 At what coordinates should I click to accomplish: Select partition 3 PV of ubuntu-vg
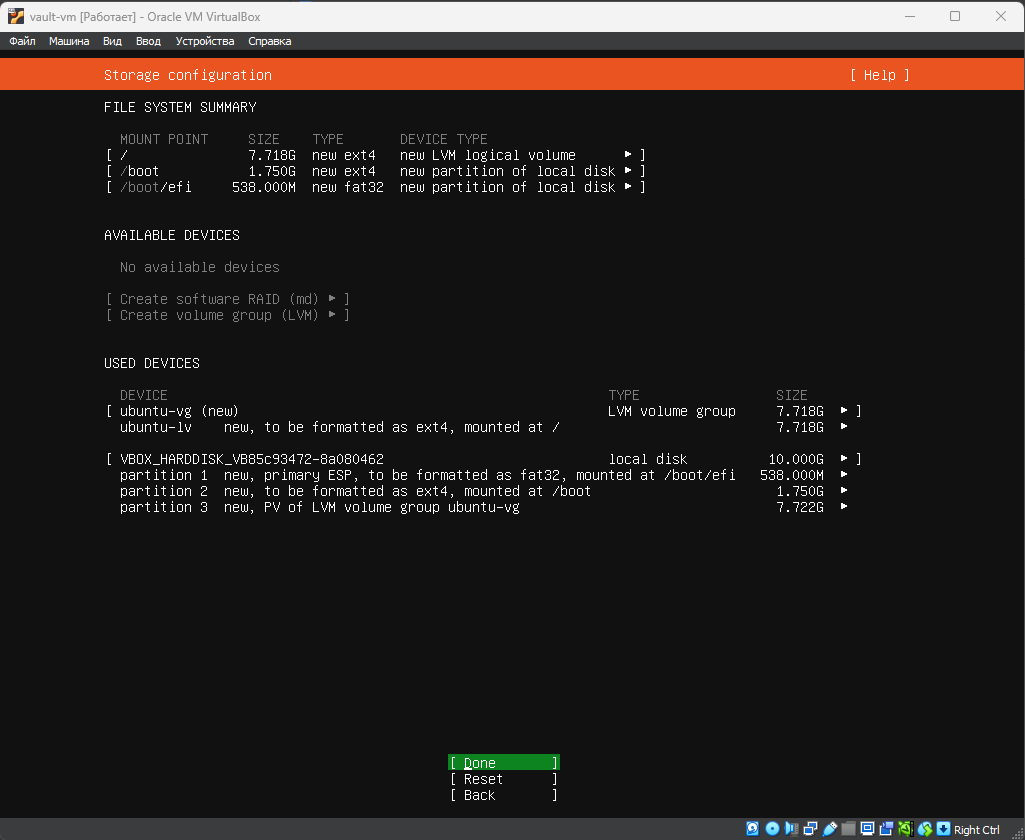click(484, 507)
